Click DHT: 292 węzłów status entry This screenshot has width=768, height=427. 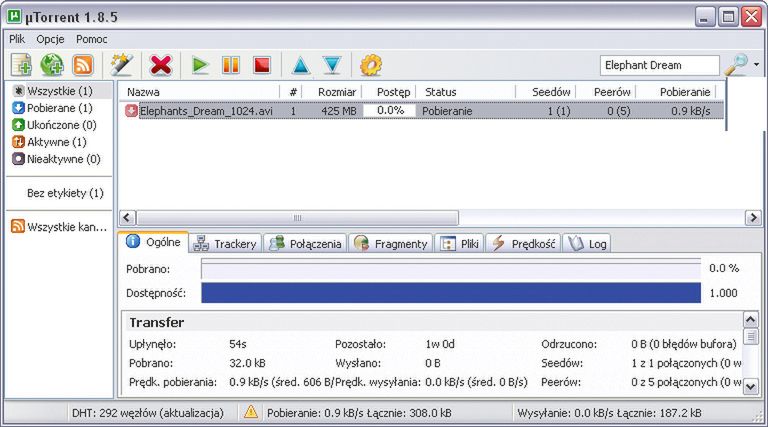(147, 413)
